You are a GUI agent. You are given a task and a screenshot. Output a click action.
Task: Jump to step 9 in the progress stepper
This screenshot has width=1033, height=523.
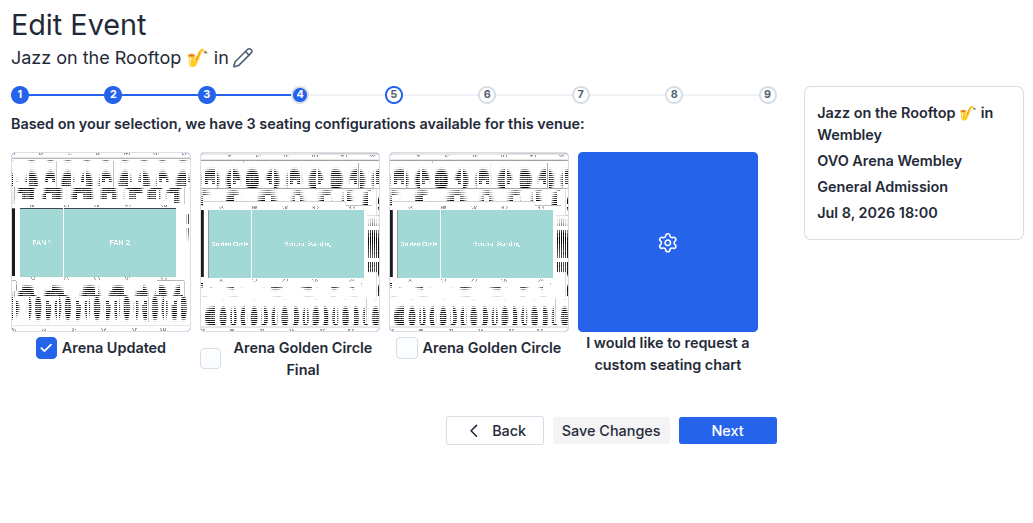coord(767,95)
